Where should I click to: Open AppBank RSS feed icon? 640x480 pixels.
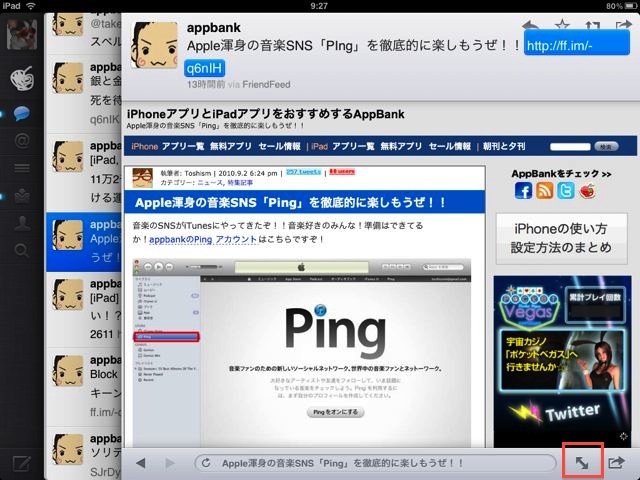pyautogui.click(x=544, y=191)
